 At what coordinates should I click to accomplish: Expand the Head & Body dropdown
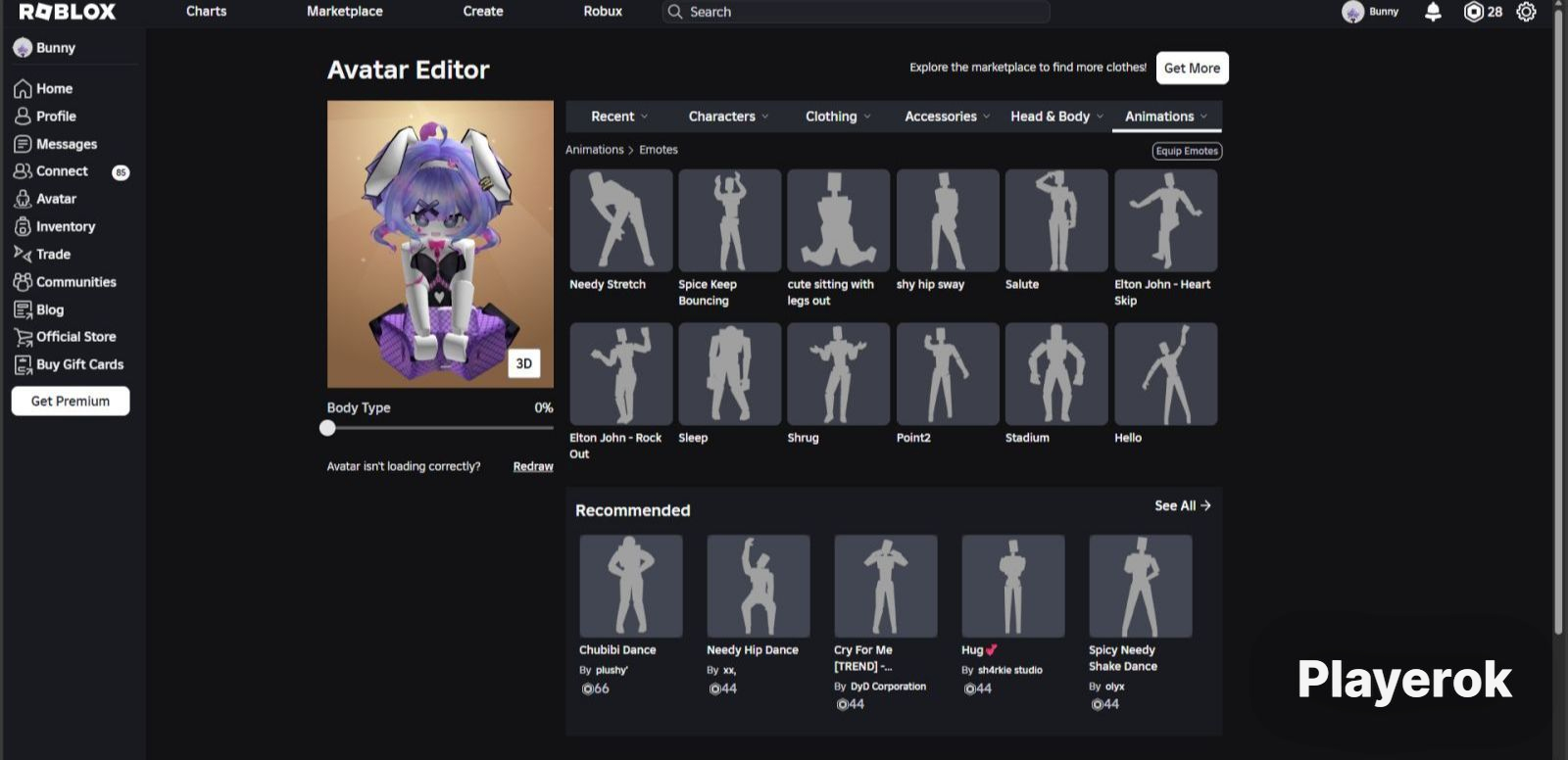point(1057,117)
